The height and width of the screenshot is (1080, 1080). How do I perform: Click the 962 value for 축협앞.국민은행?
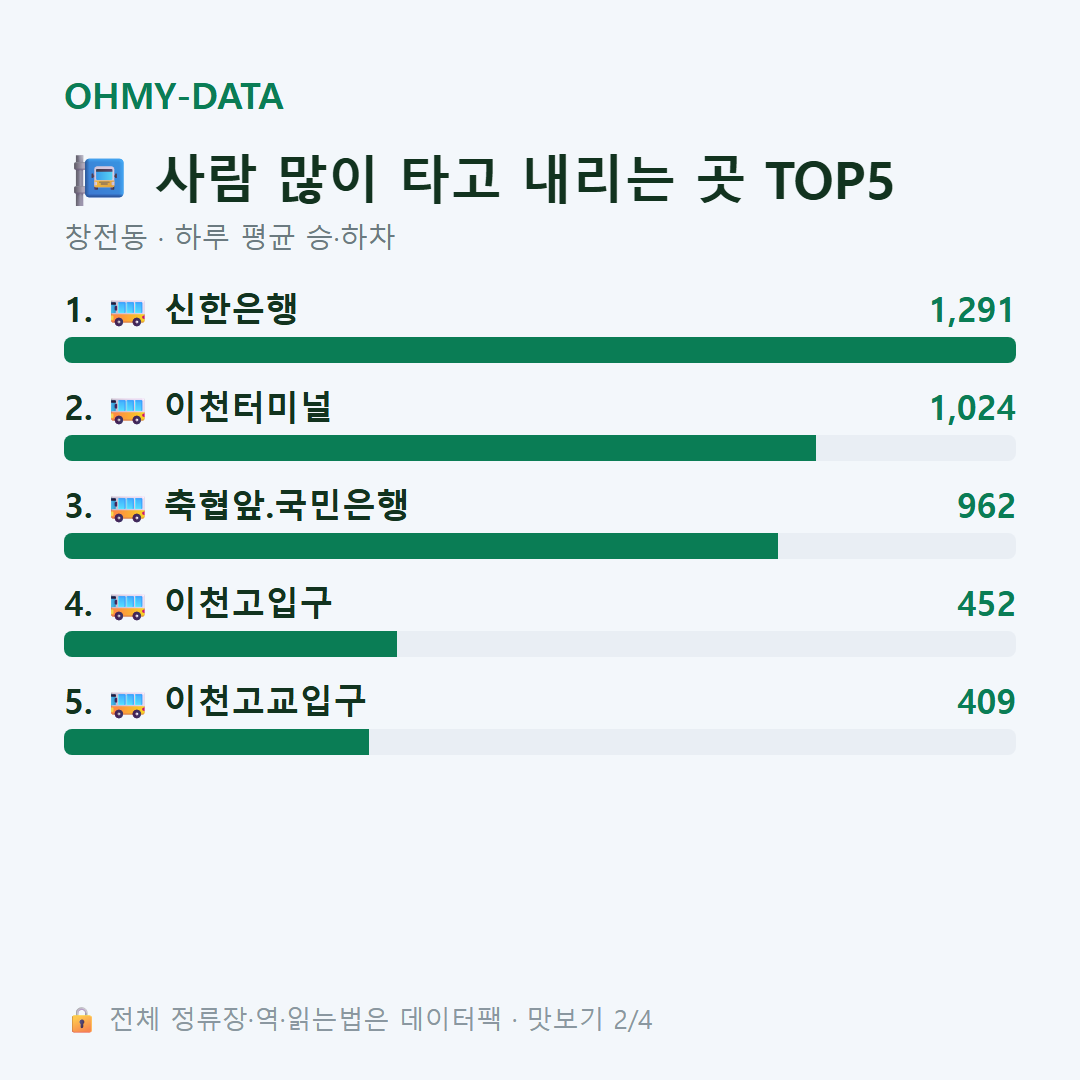point(986,506)
